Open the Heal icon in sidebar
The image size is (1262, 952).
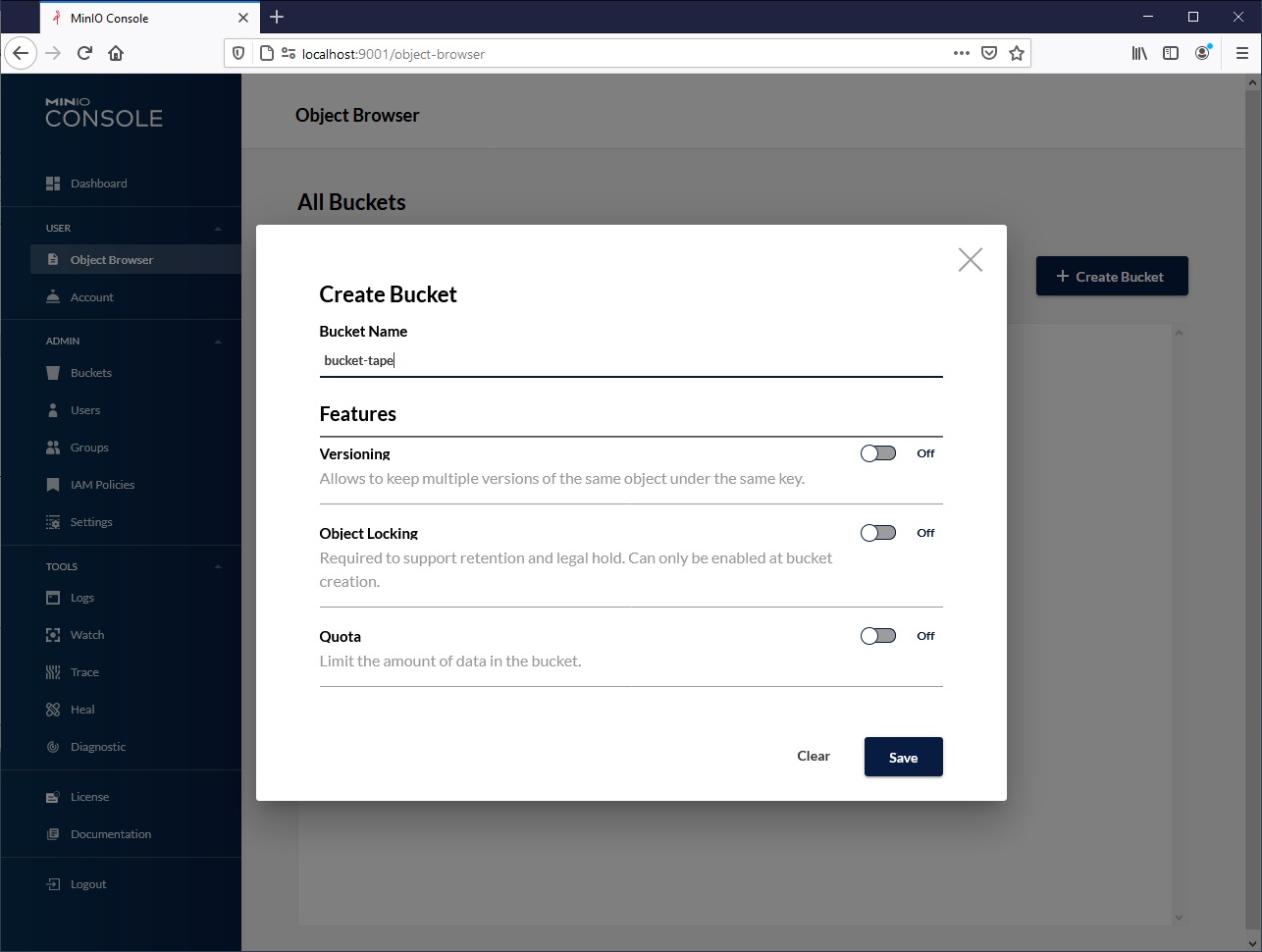pos(53,710)
